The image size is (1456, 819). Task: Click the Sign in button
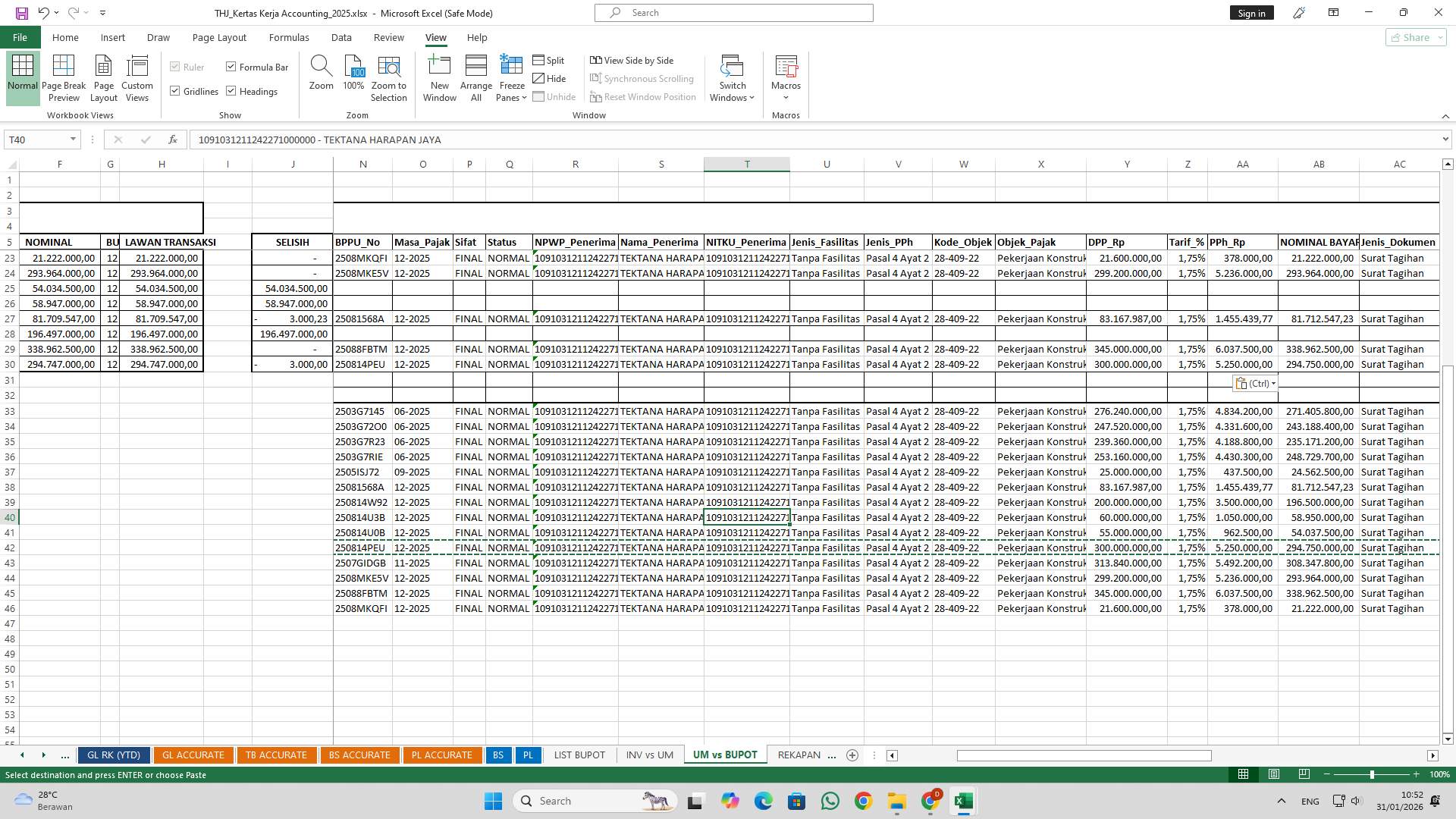(x=1250, y=13)
